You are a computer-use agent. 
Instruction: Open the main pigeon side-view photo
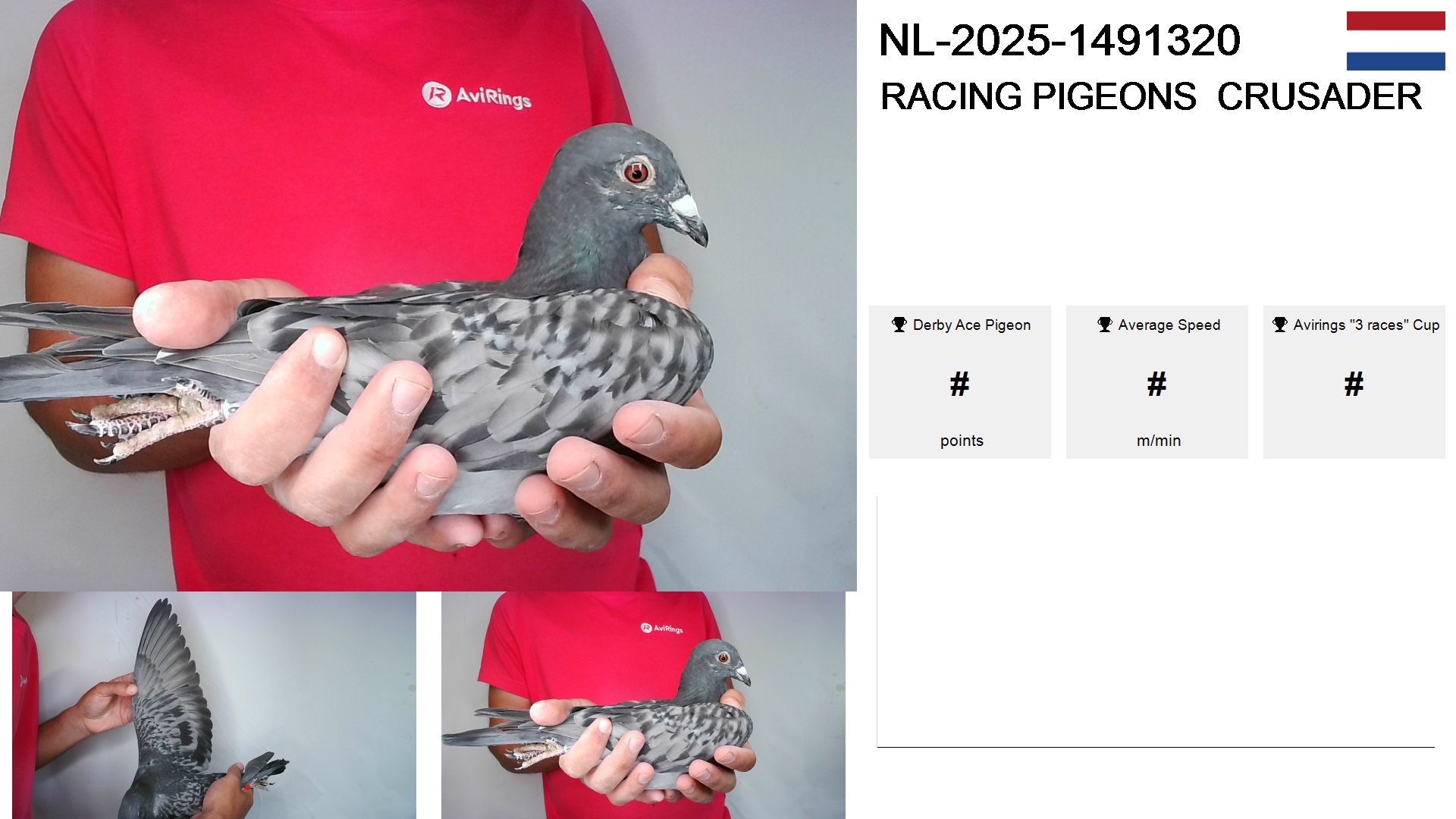click(x=428, y=296)
